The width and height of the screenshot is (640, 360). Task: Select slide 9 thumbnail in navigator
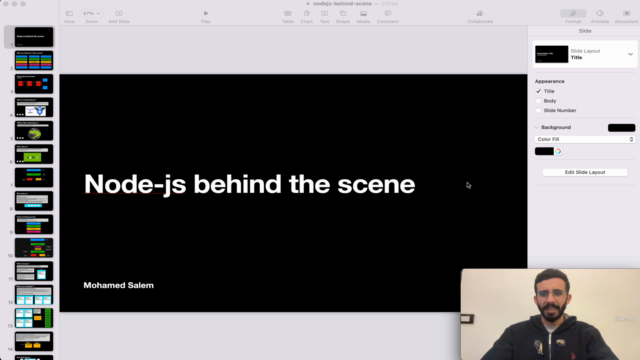pyautogui.click(x=34, y=224)
